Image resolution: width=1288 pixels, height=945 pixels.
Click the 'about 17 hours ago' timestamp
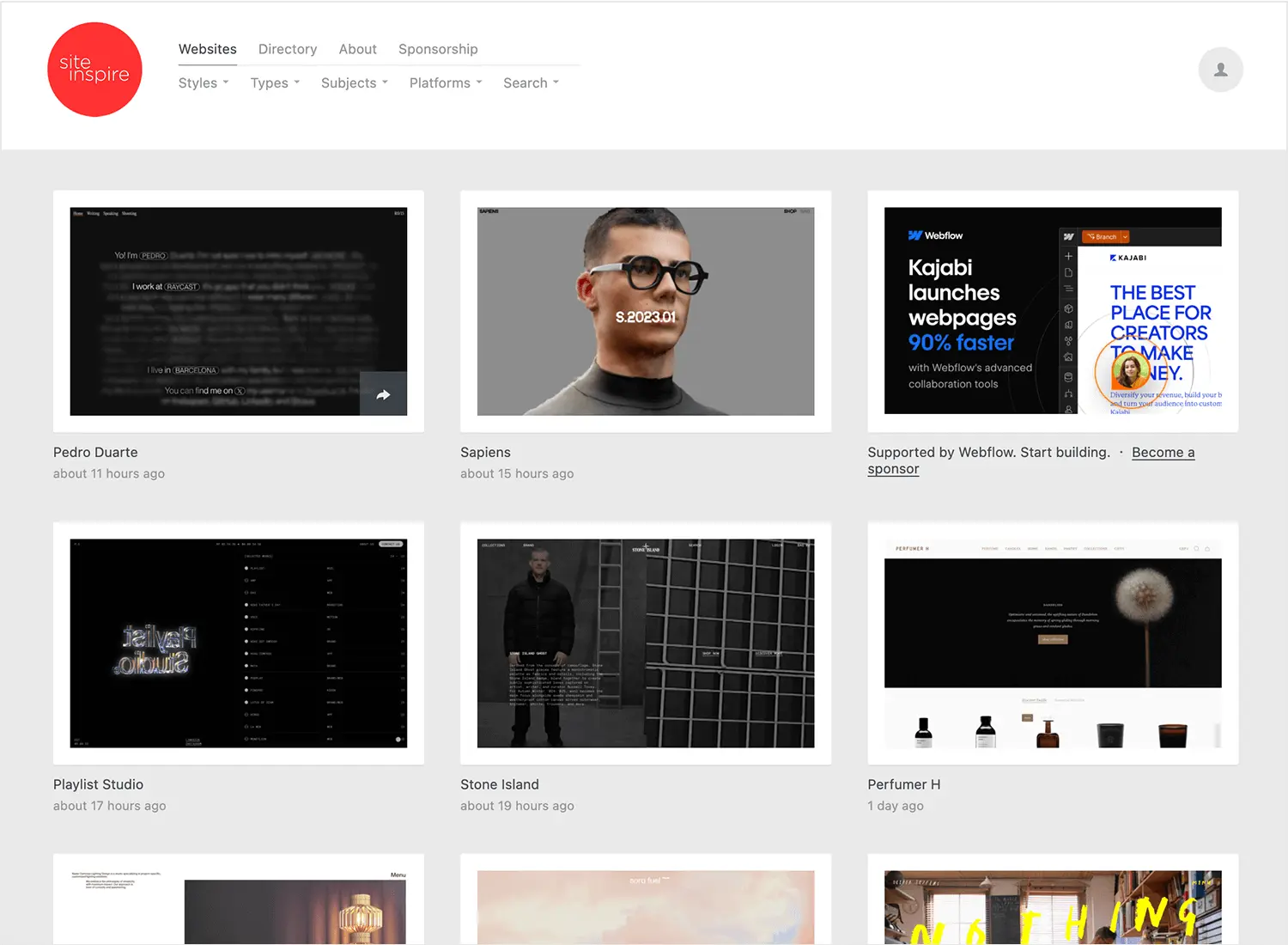coord(110,806)
